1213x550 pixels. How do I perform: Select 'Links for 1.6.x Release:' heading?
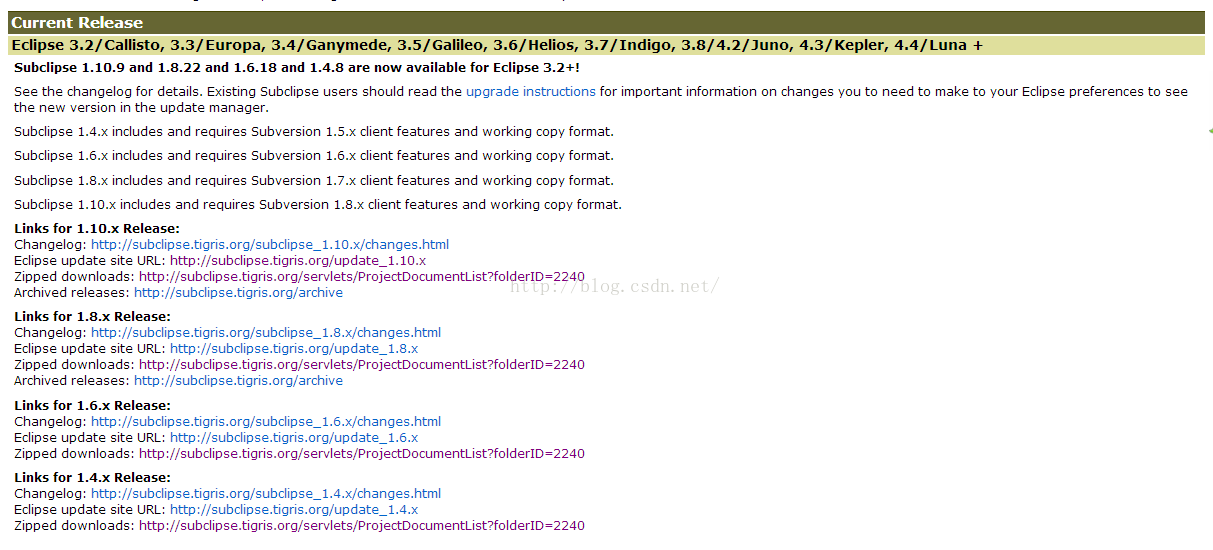coord(93,406)
